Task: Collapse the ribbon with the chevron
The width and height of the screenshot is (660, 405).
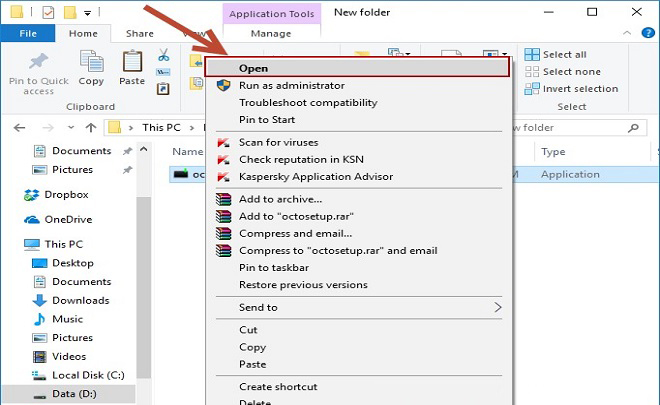Action: pos(627,32)
